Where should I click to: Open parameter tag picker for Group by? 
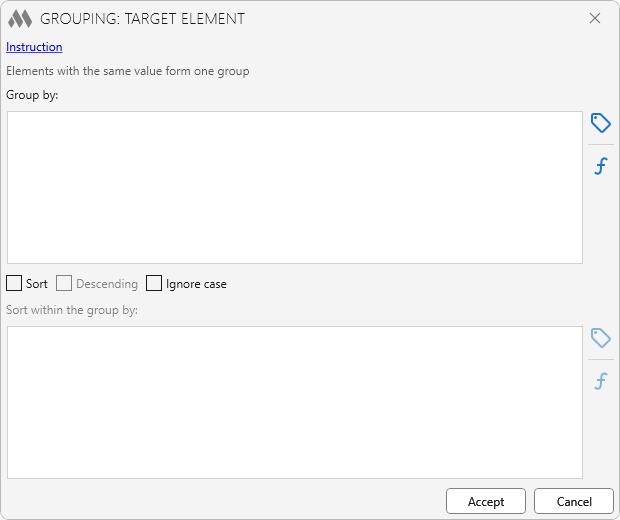pos(601,123)
